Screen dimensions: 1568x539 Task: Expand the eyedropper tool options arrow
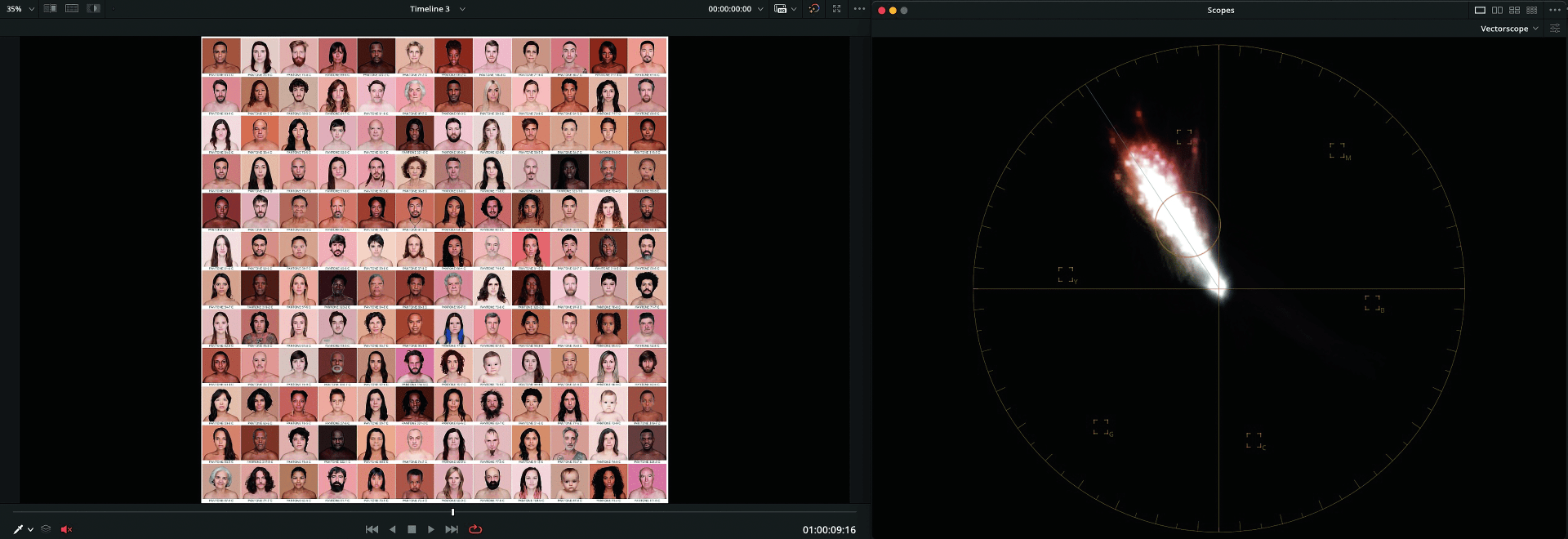[x=31, y=530]
